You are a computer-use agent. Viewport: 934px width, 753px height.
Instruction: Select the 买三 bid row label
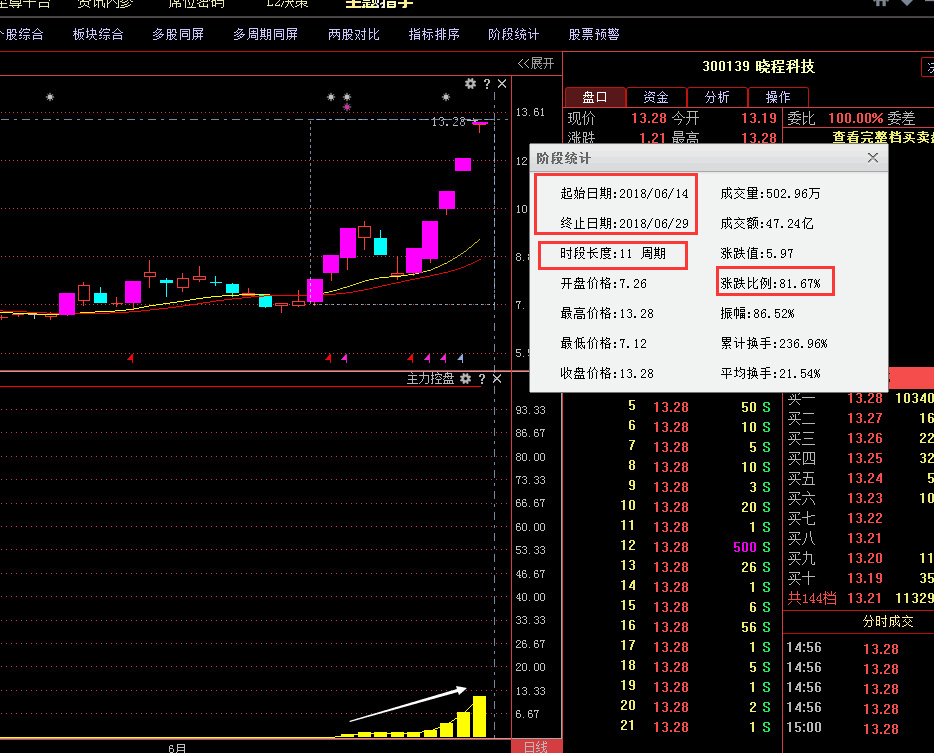coord(802,438)
